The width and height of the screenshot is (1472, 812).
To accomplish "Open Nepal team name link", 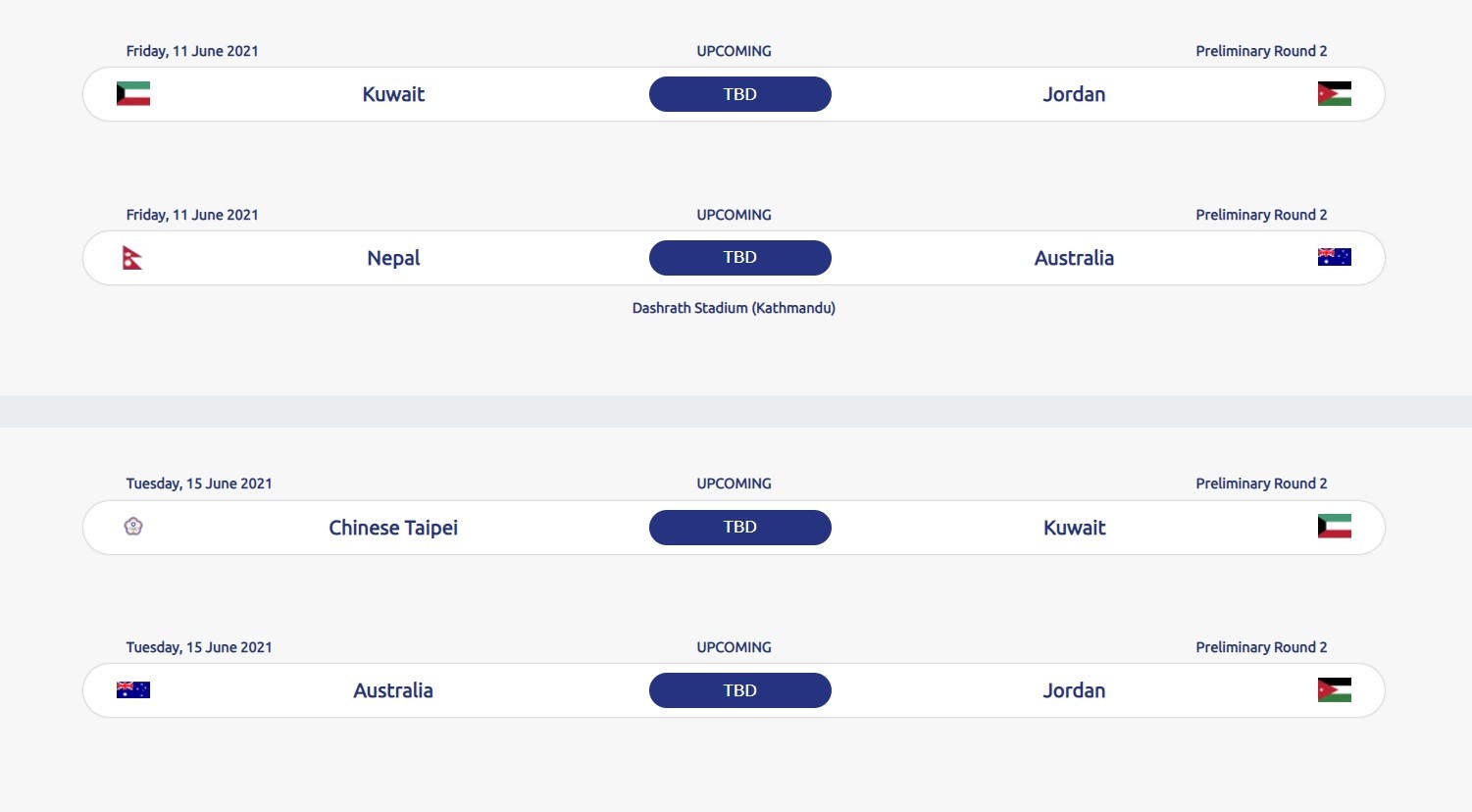I will coord(393,258).
